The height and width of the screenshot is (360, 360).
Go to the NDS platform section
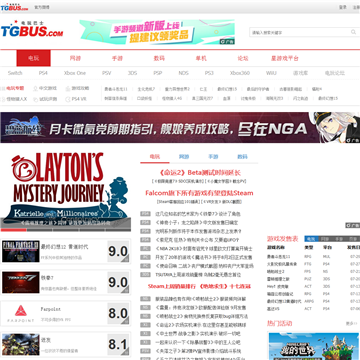coord(183,73)
